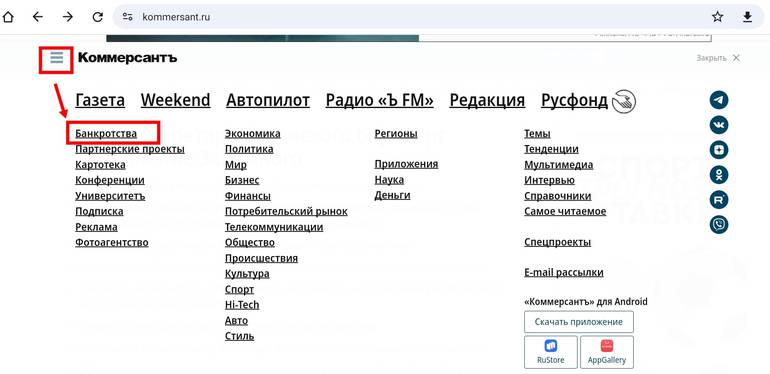Open the Общество link
The image size is (770, 374).
(x=249, y=242)
